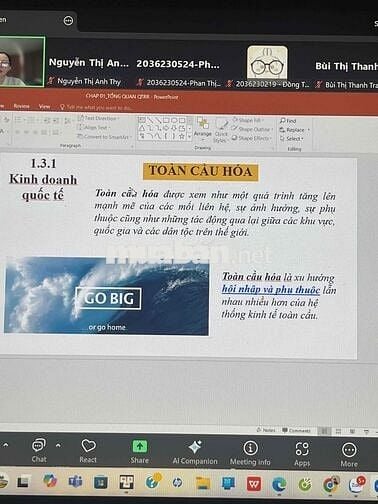Open HP app on the taskbar
The height and width of the screenshot is (504, 378).
tap(177, 482)
